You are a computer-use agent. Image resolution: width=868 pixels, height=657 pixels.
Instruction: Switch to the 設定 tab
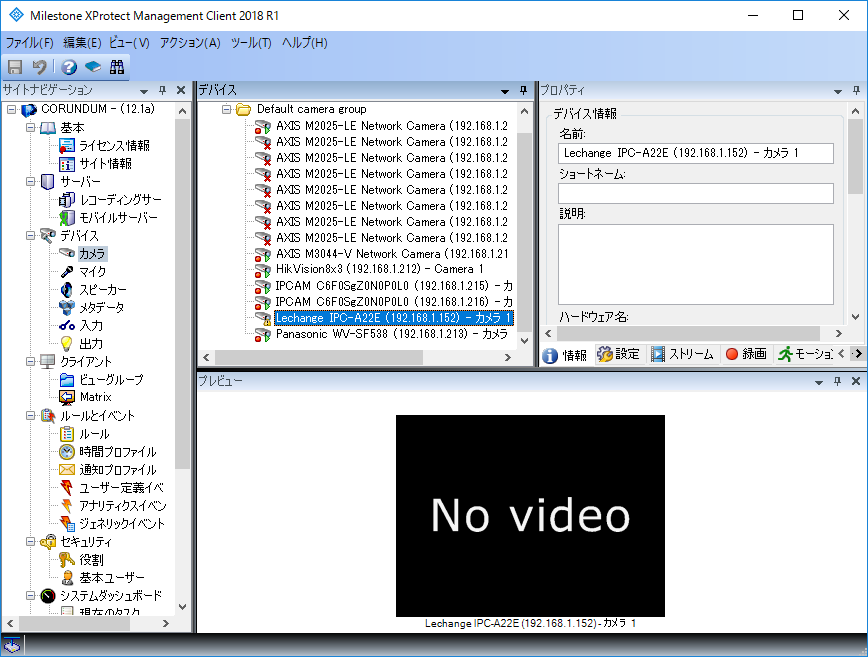pyautogui.click(x=619, y=354)
